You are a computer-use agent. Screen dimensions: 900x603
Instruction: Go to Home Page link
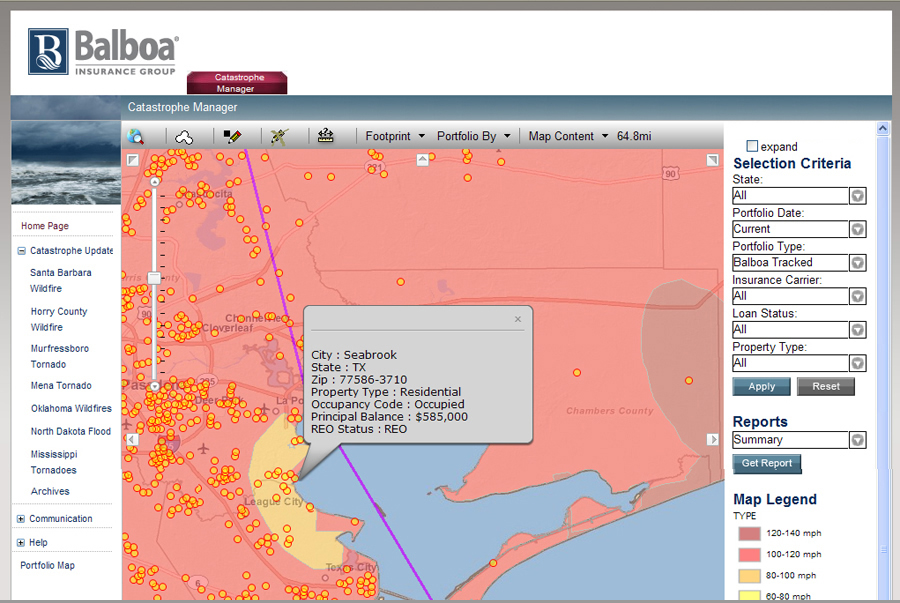45,226
